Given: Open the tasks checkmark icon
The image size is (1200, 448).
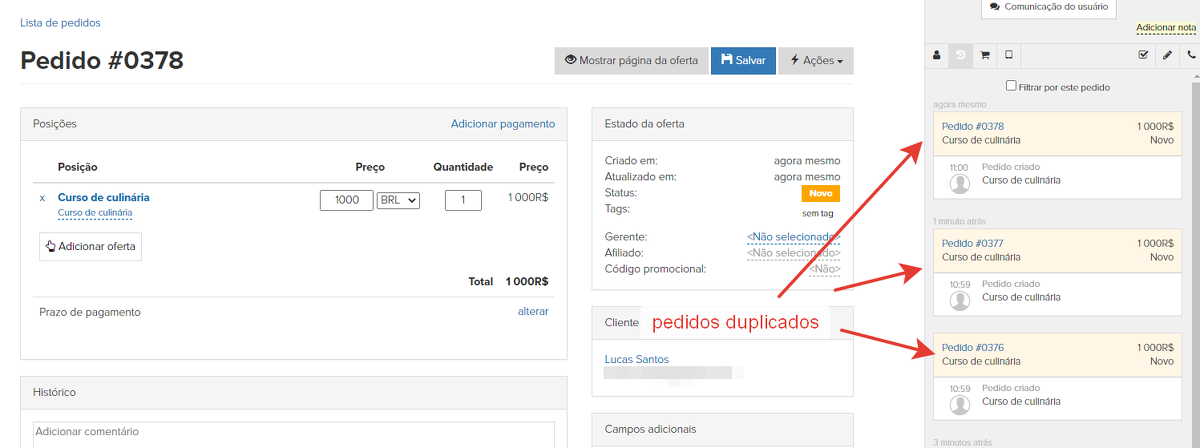Looking at the screenshot, I should click(x=1143, y=55).
